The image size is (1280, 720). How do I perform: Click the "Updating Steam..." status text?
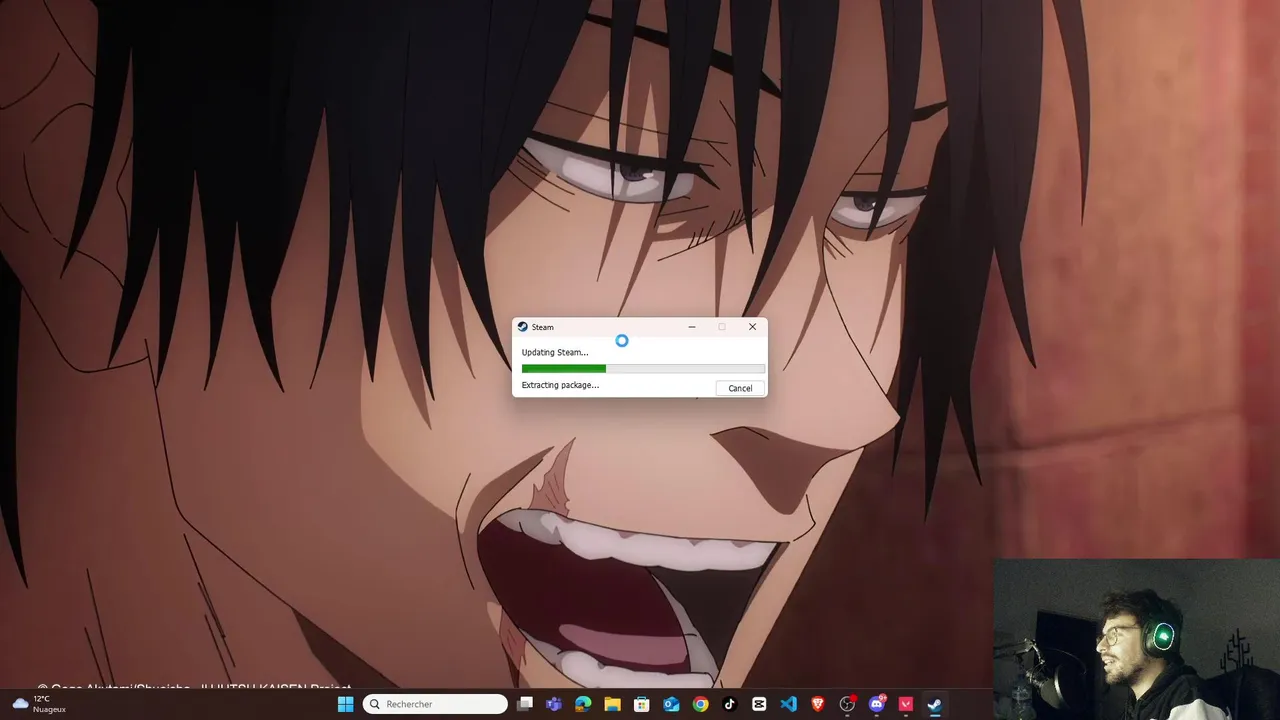555,352
